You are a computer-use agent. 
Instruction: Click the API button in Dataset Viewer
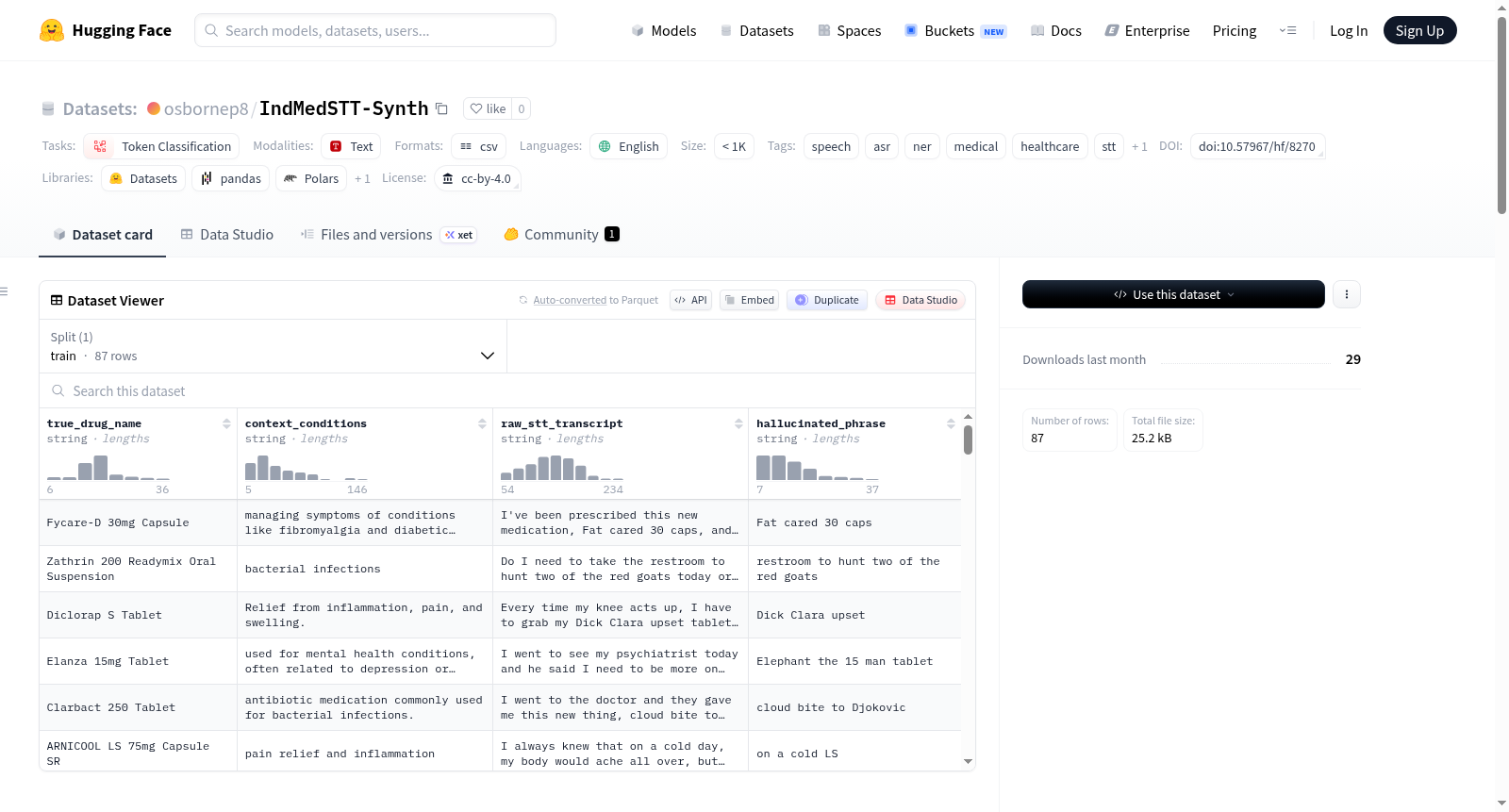[x=690, y=300]
